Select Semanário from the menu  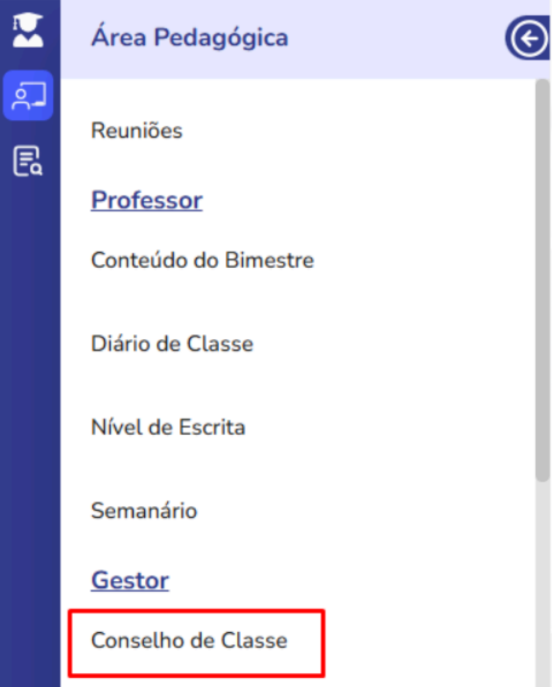click(x=144, y=510)
